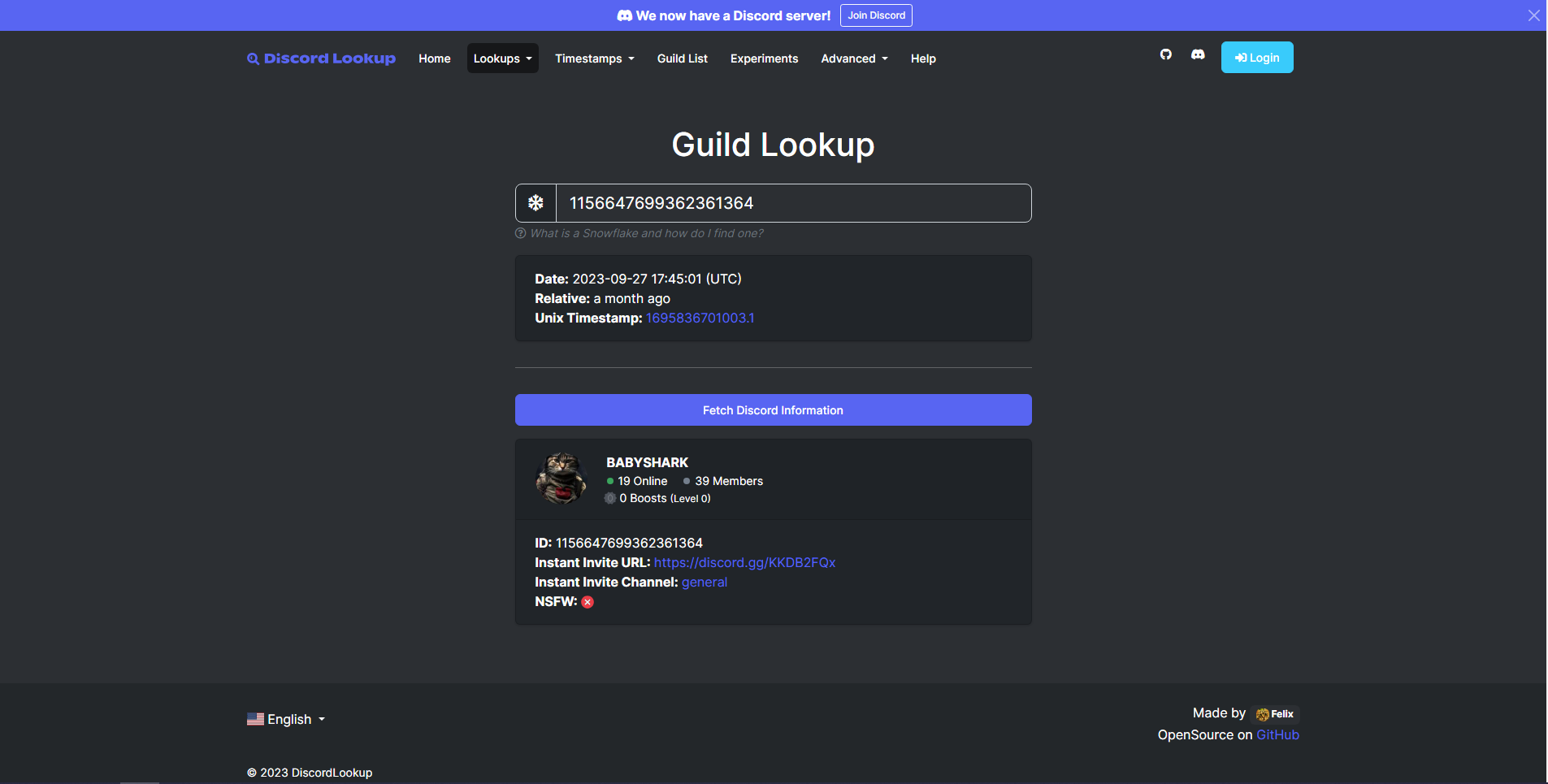Expand the Lookups dropdown menu
This screenshot has height=784, width=1548.
point(502,58)
